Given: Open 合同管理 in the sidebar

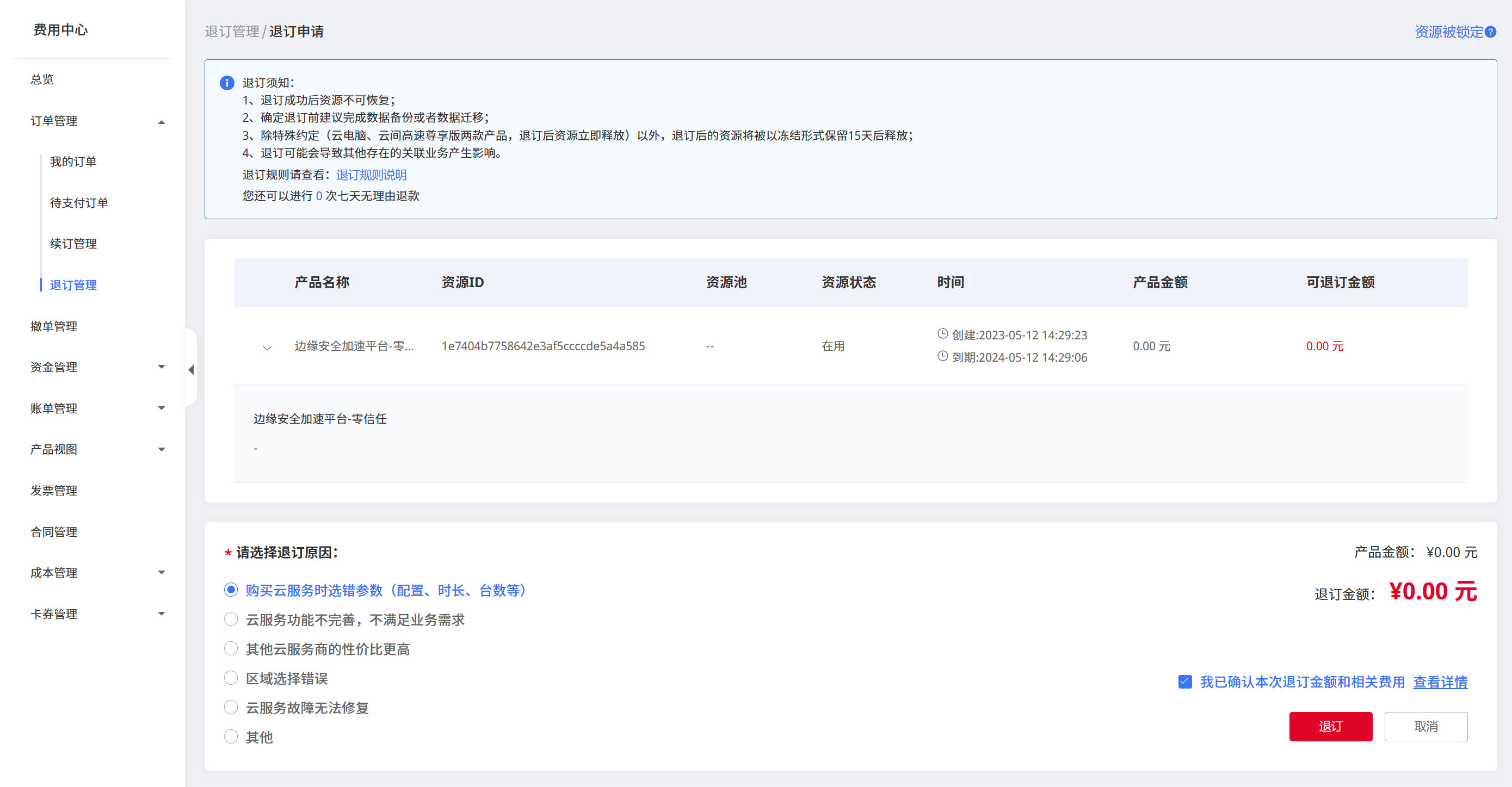Looking at the screenshot, I should click(53, 532).
